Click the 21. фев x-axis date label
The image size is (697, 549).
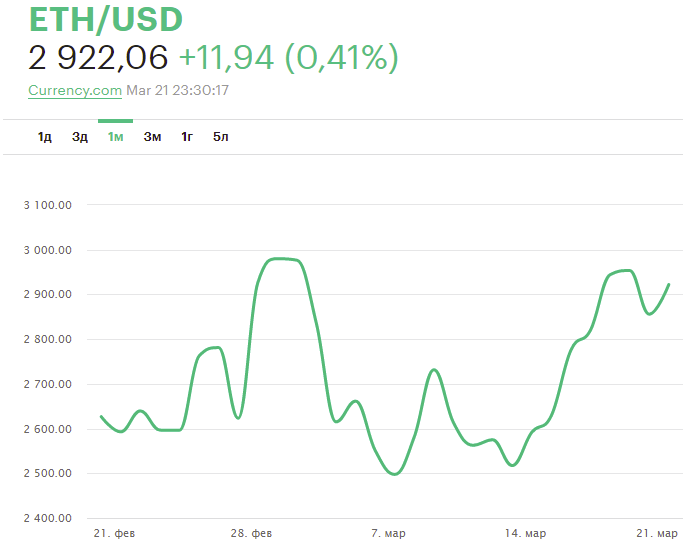113,534
